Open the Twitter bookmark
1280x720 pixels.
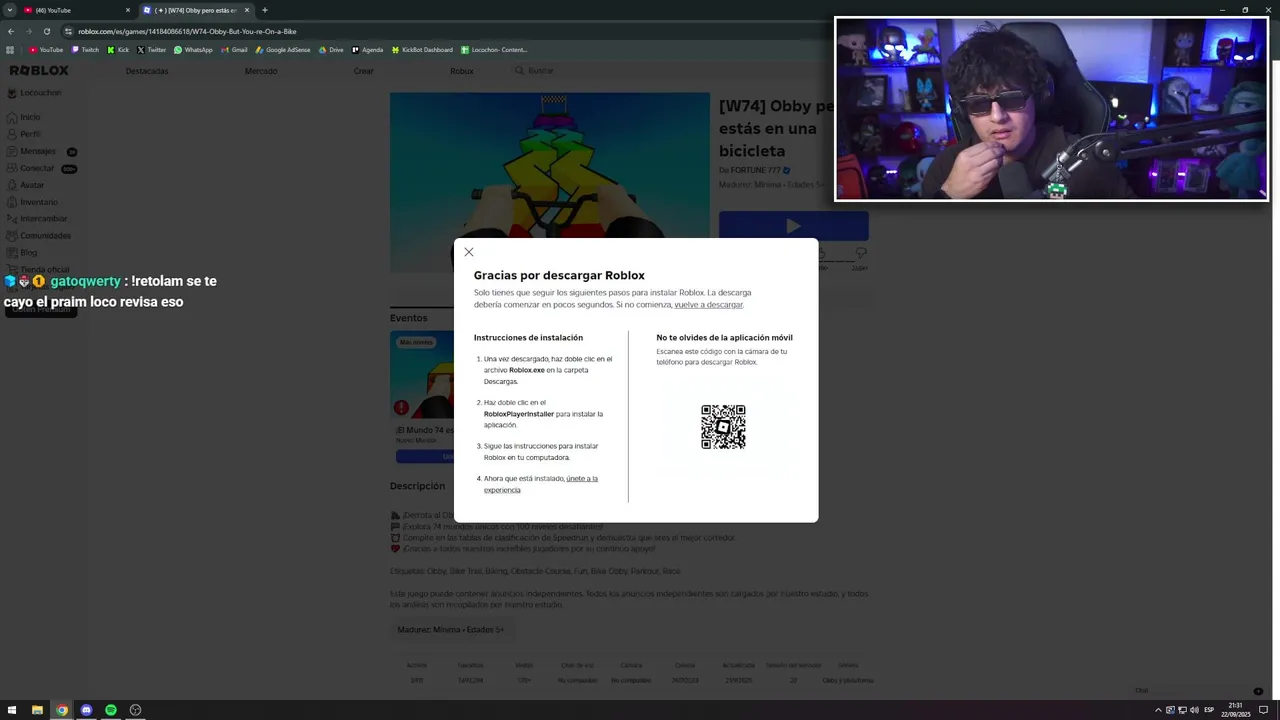pyautogui.click(x=151, y=50)
